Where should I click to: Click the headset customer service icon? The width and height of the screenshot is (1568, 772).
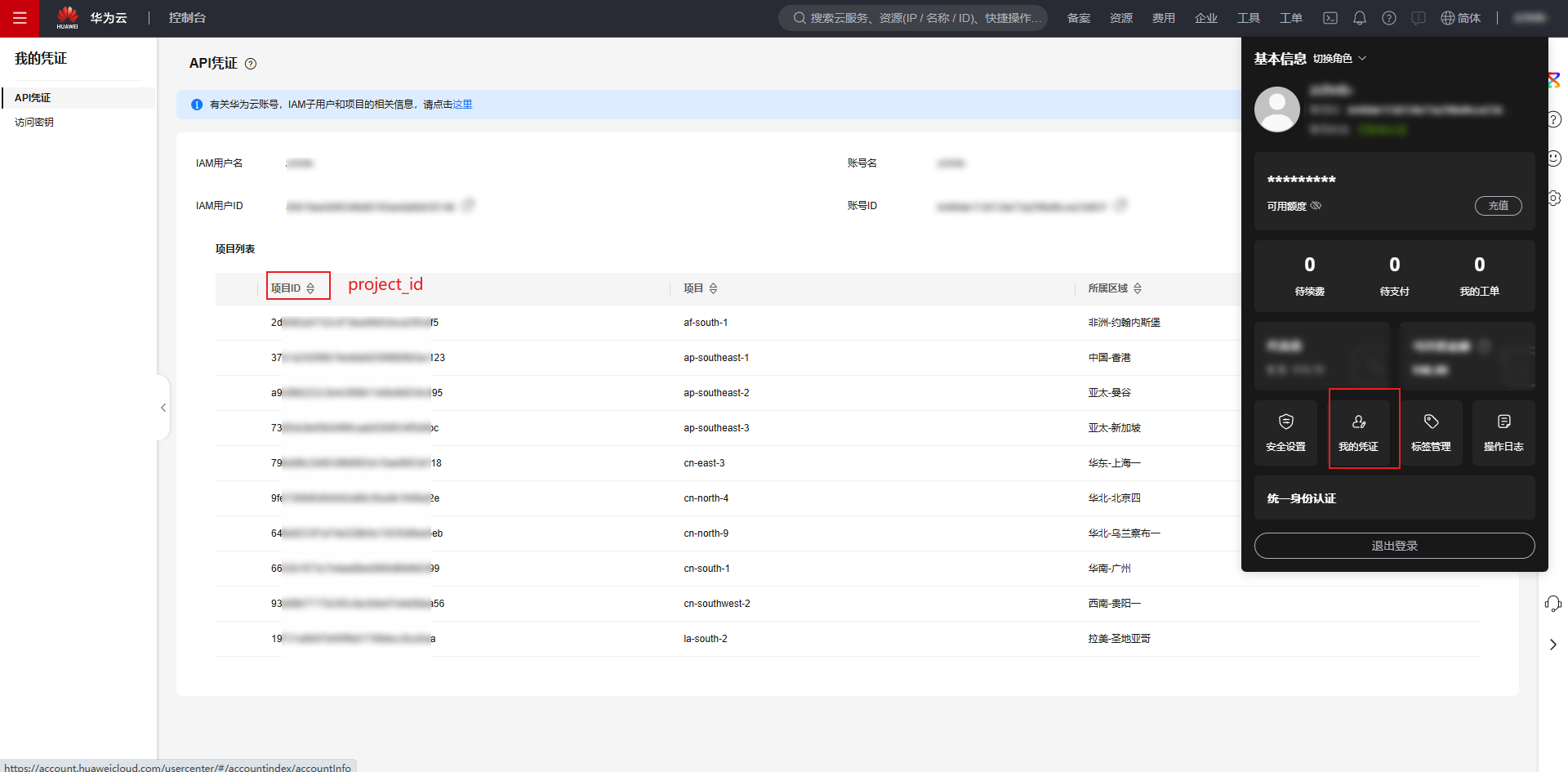1552,604
